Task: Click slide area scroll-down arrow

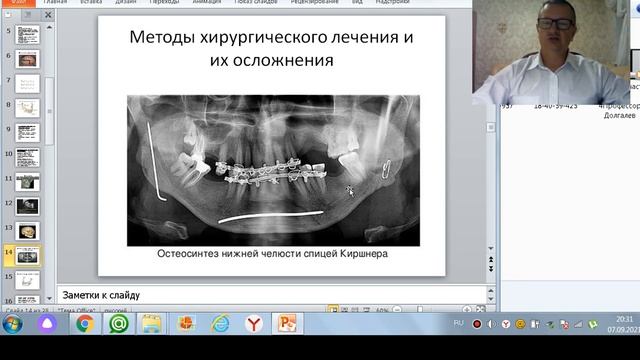Action: (x=491, y=248)
